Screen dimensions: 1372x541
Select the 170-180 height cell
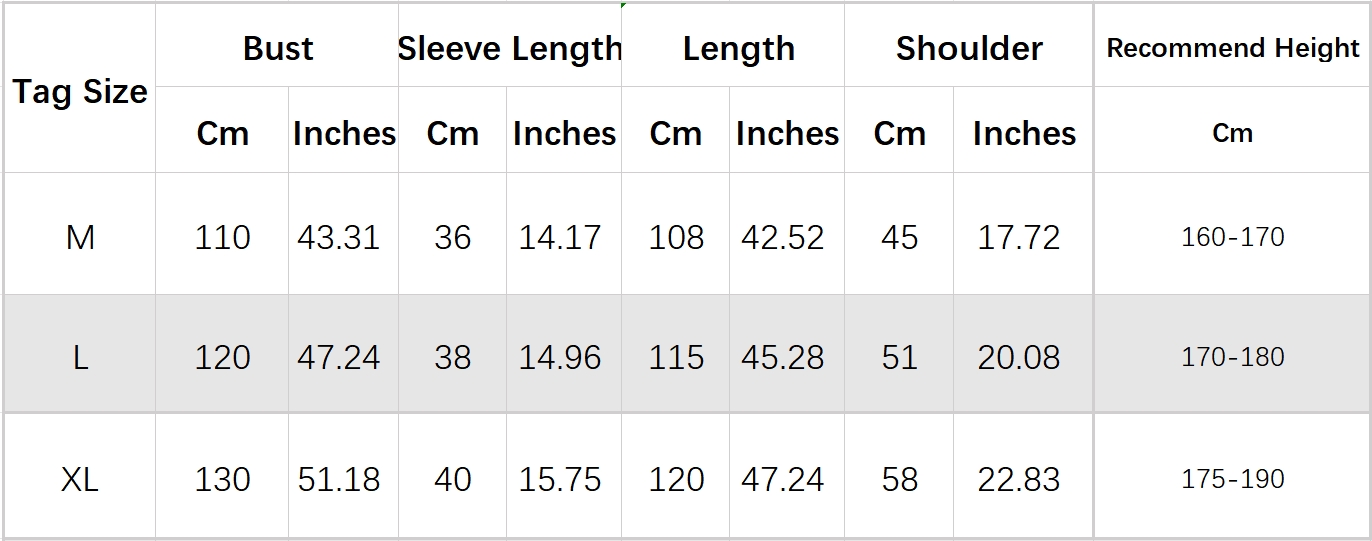(x=1233, y=358)
